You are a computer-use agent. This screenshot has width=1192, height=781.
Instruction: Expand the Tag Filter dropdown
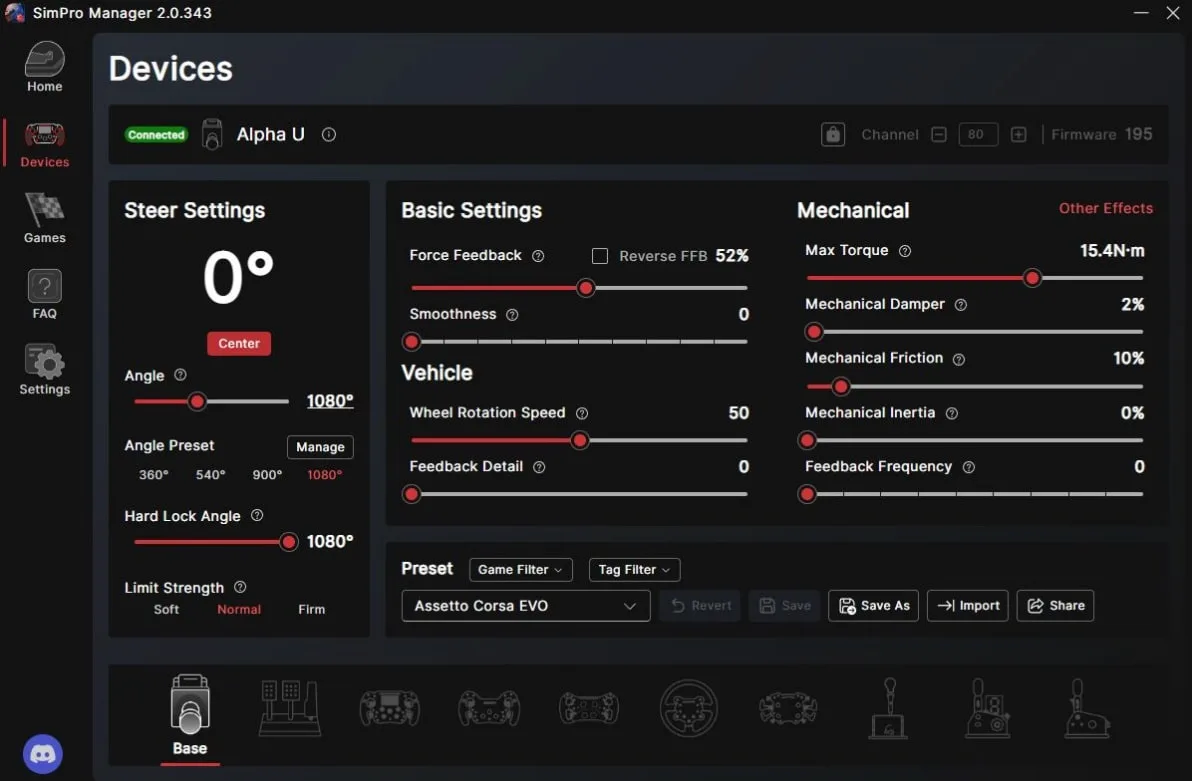634,570
